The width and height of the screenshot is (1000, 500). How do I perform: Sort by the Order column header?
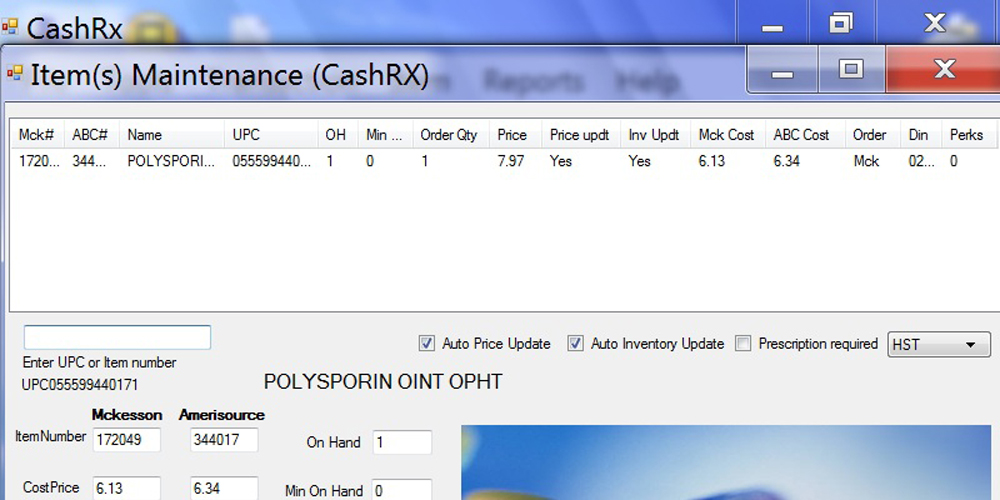tap(873, 135)
